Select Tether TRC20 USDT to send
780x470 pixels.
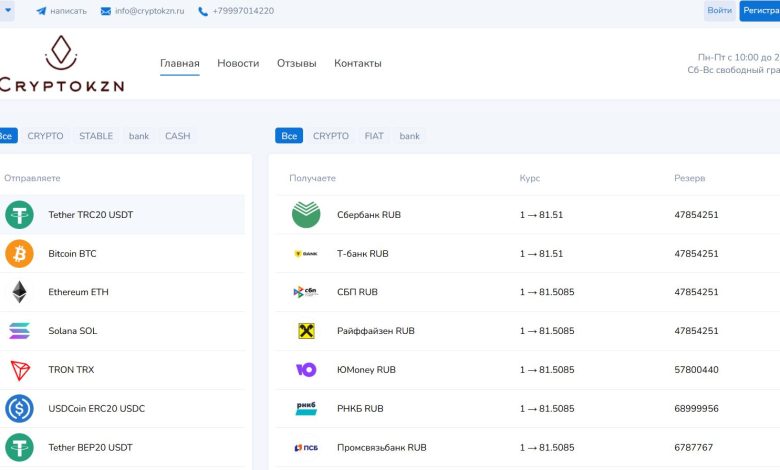tap(122, 215)
